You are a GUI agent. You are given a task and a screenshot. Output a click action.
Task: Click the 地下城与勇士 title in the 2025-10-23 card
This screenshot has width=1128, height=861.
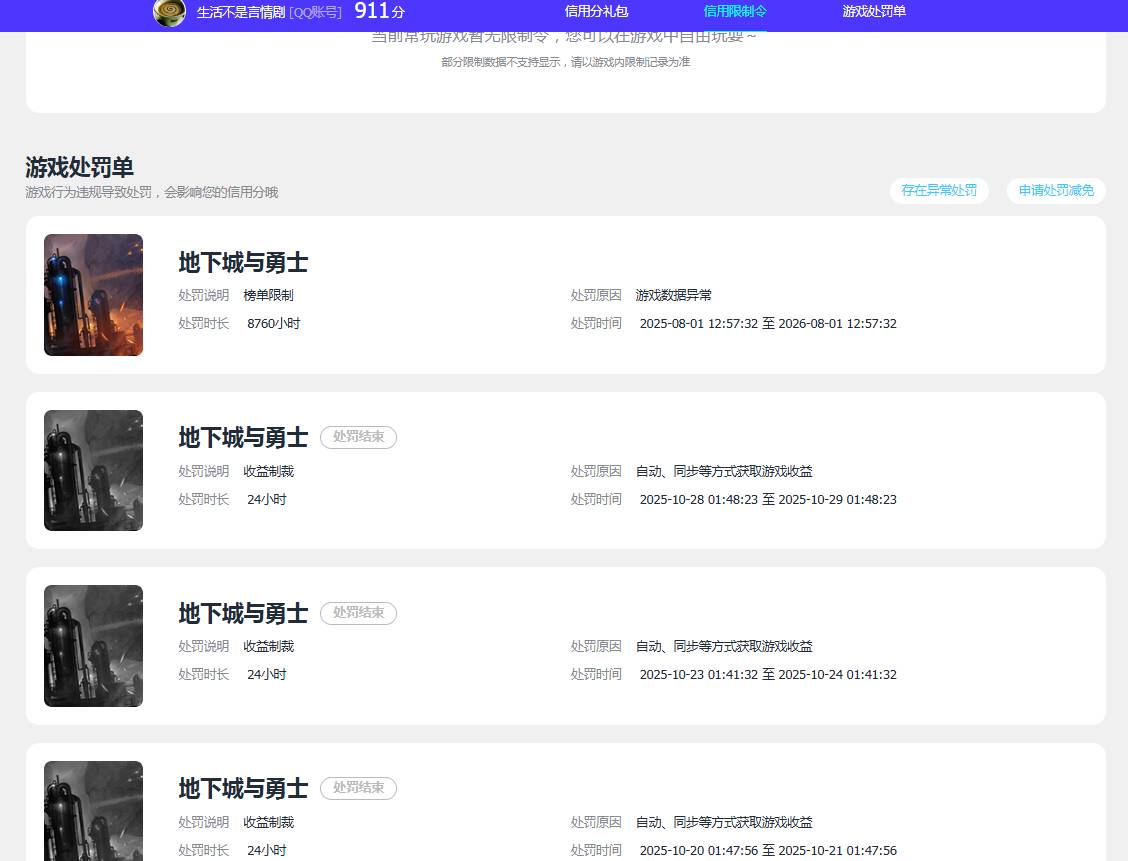243,613
